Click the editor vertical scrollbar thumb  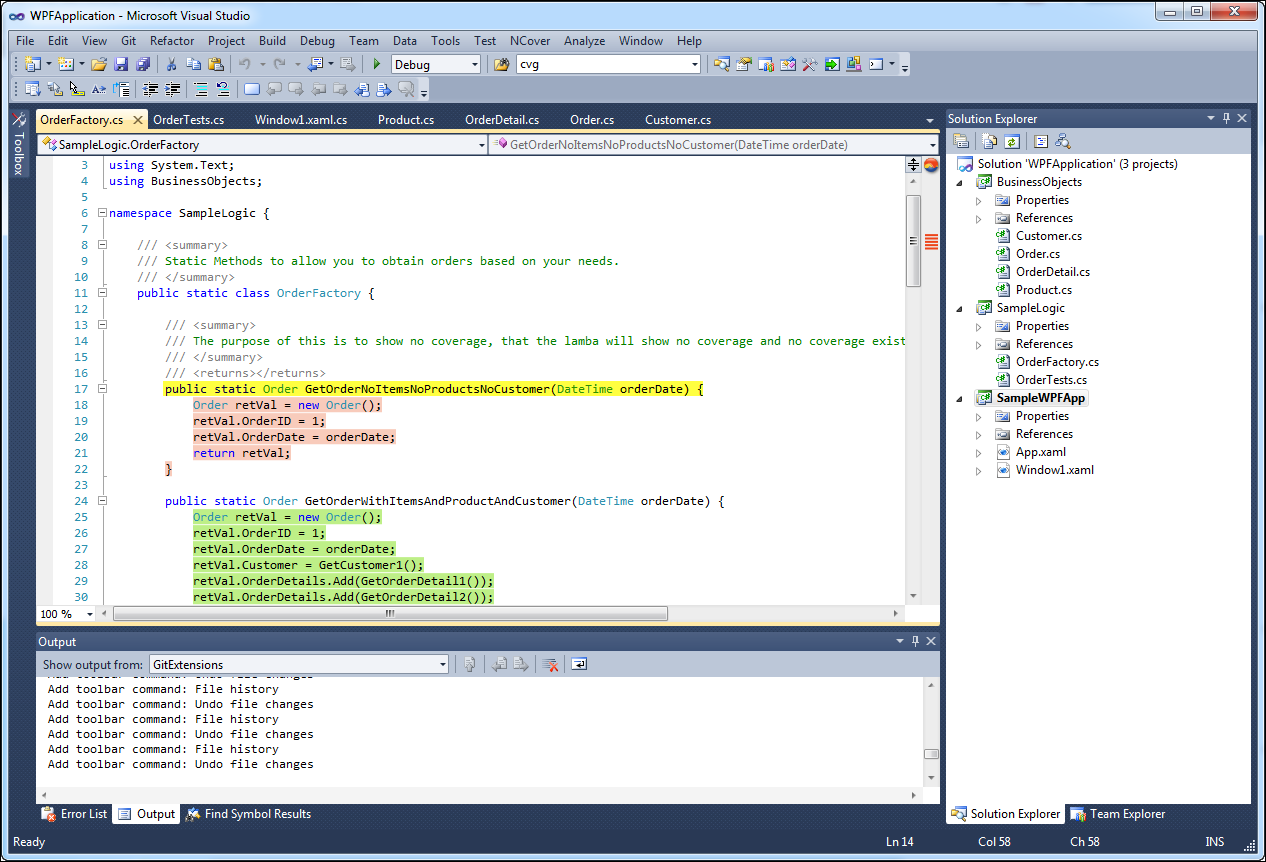[913, 241]
